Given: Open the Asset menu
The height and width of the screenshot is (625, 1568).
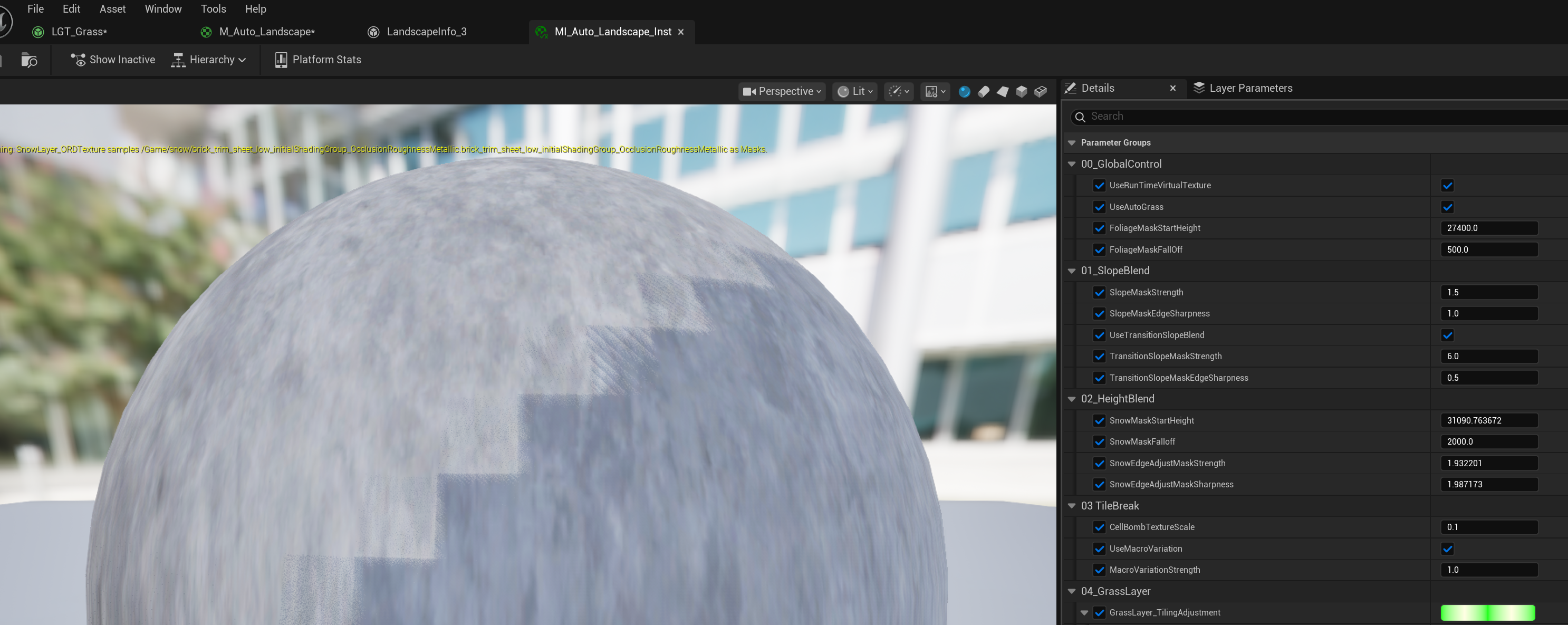Looking at the screenshot, I should coord(113,9).
